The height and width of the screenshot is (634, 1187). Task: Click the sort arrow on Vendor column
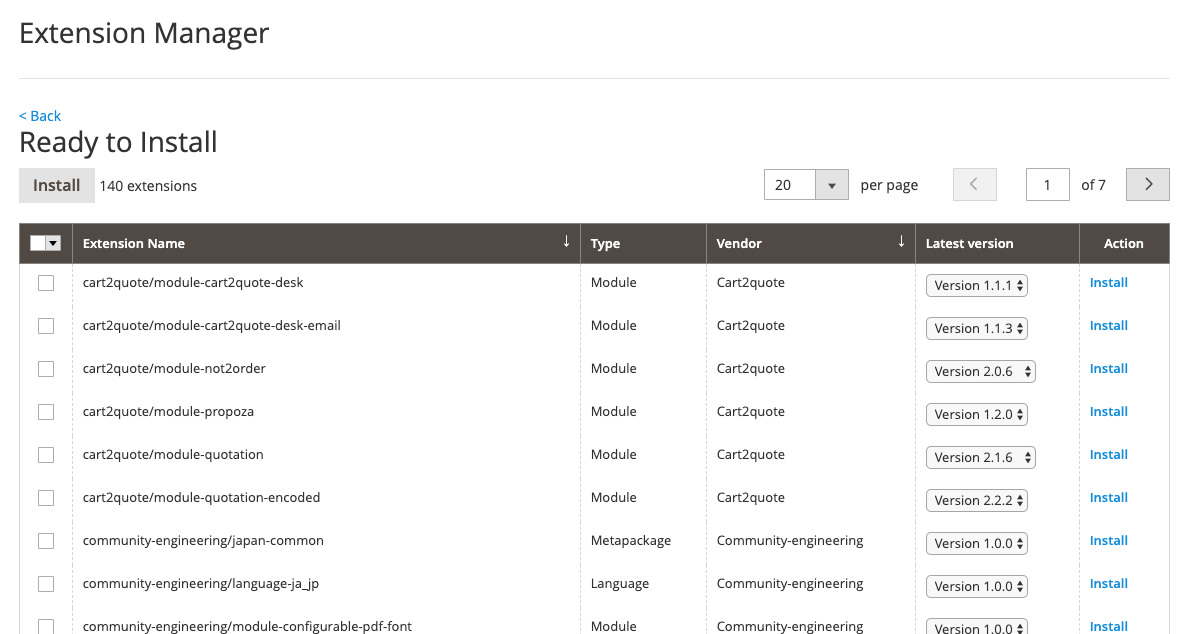(901, 241)
